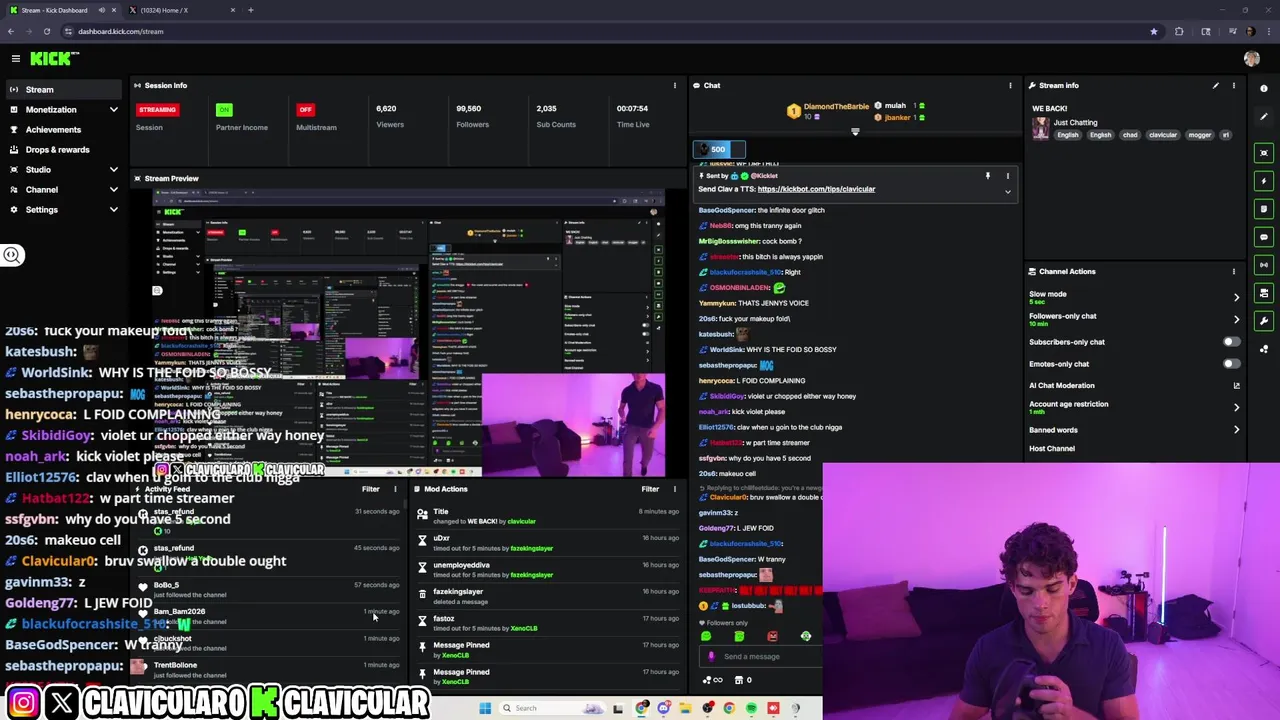Open the Kick hamburger menu
The height and width of the screenshot is (720, 1280).
[15, 59]
